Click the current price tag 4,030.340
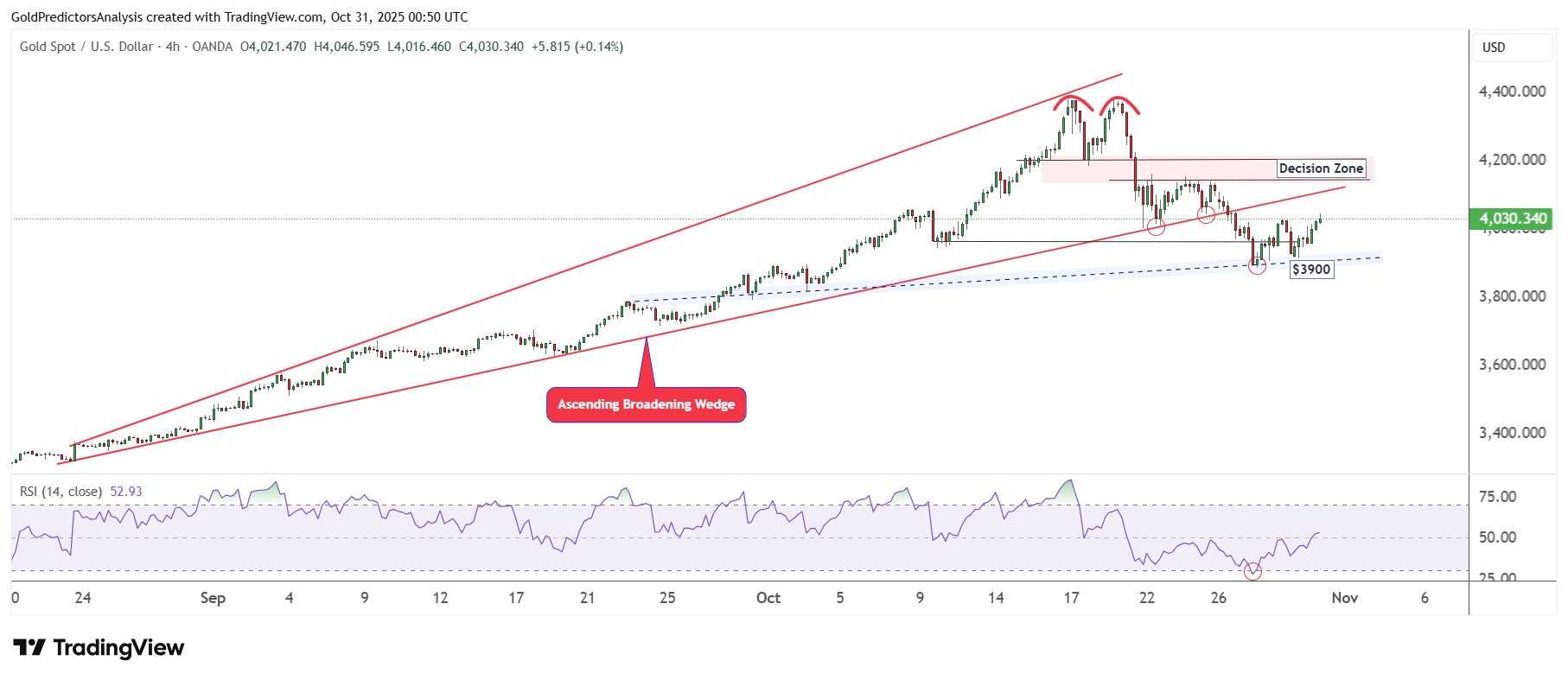This screenshot has width=1568, height=680. pos(1512,219)
